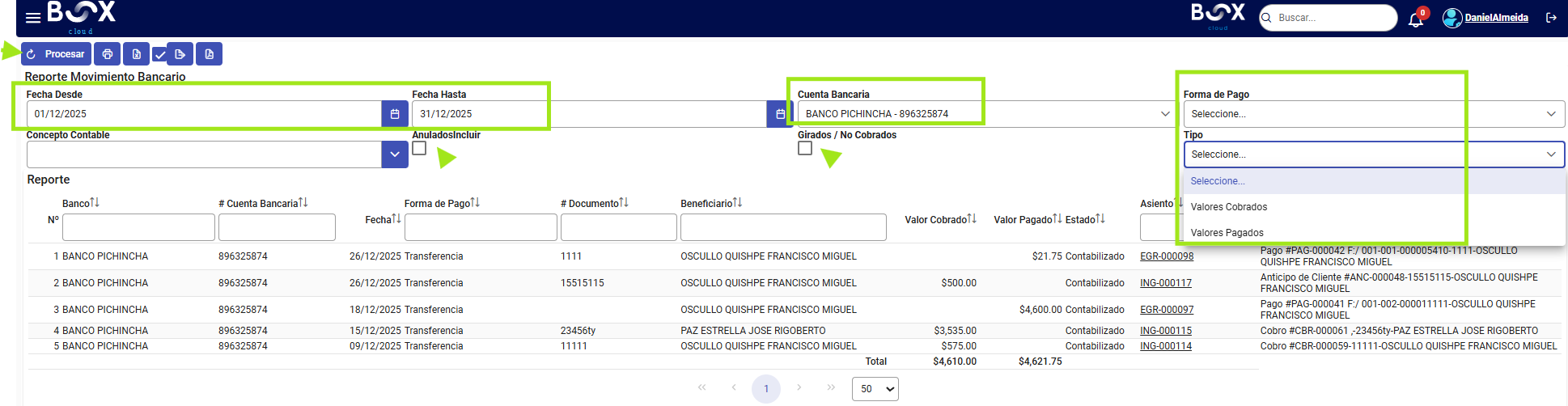This screenshot has width=1568, height=406.
Task: Go to last page of results
Action: tap(831, 387)
